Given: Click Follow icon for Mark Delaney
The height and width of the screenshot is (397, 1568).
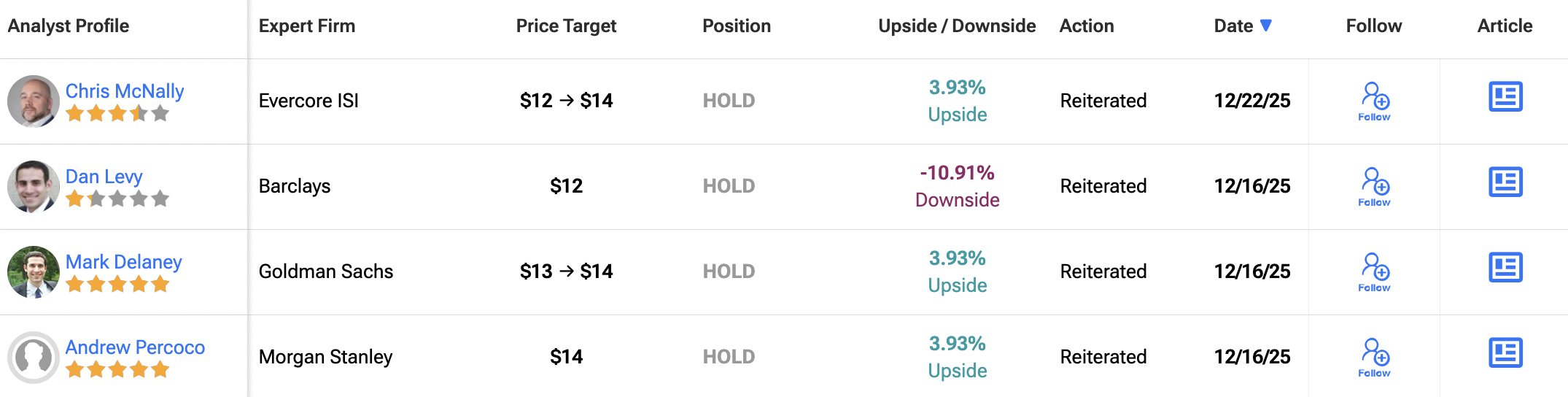Looking at the screenshot, I should point(1375,271).
